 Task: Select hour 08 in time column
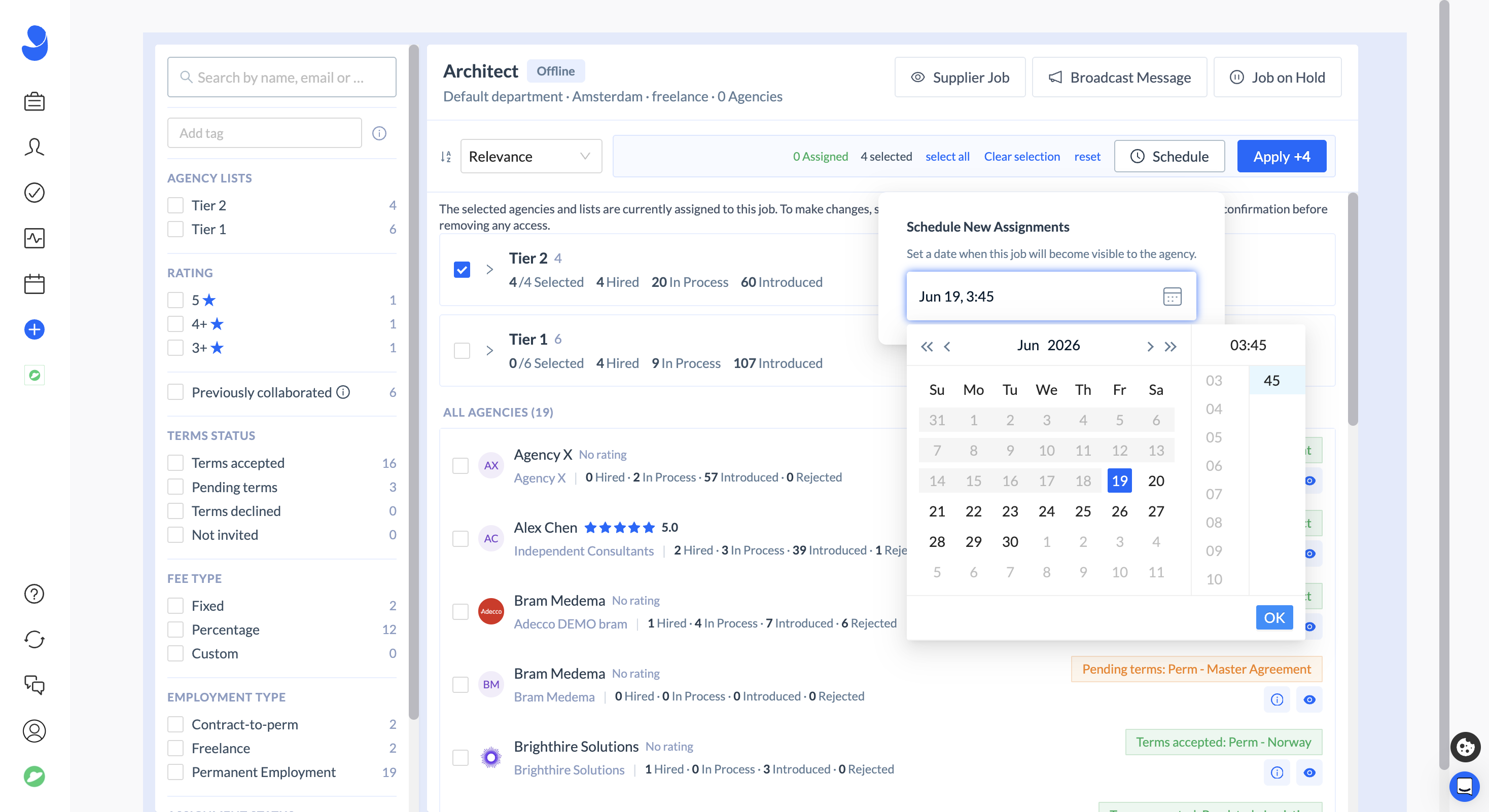point(1214,523)
